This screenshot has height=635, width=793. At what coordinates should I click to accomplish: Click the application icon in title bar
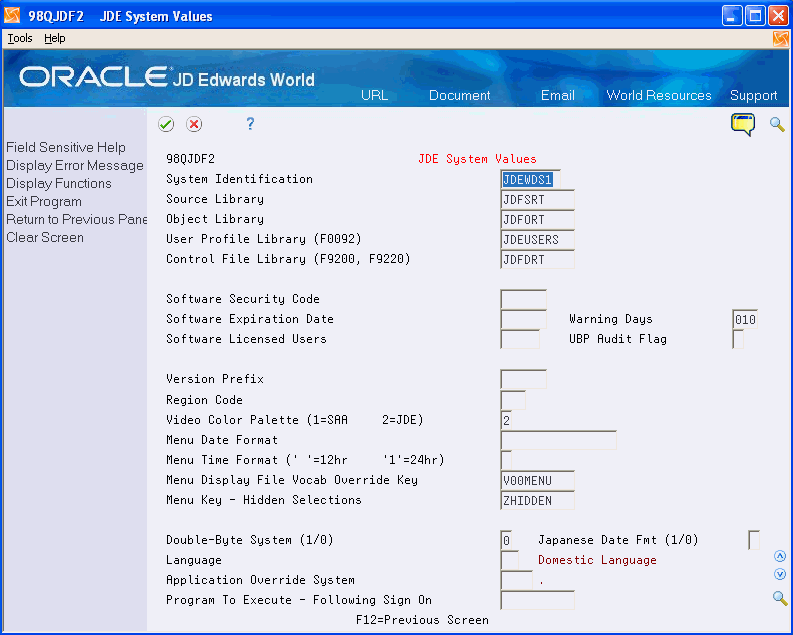12,16
